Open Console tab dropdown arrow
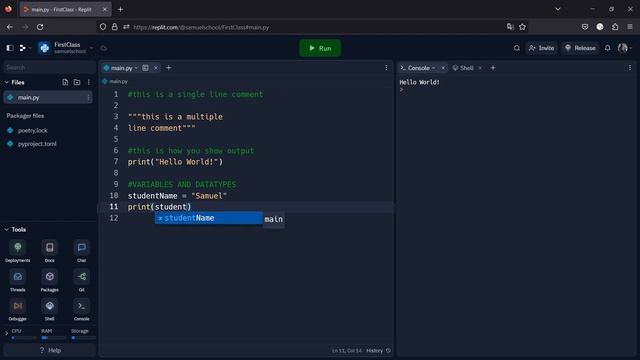Viewport: 640px width, 360px height. point(433,68)
